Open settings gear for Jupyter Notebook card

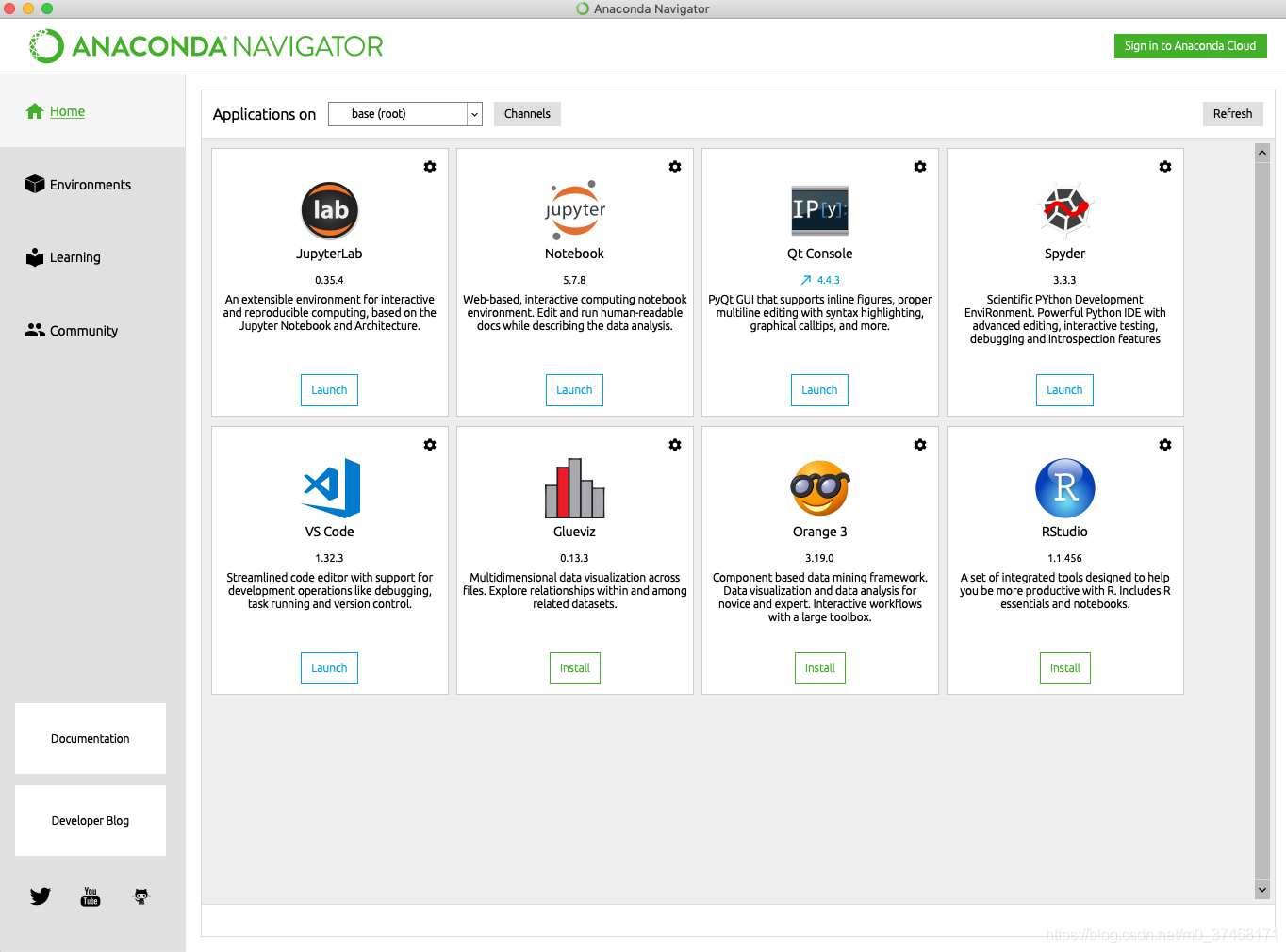coord(675,167)
